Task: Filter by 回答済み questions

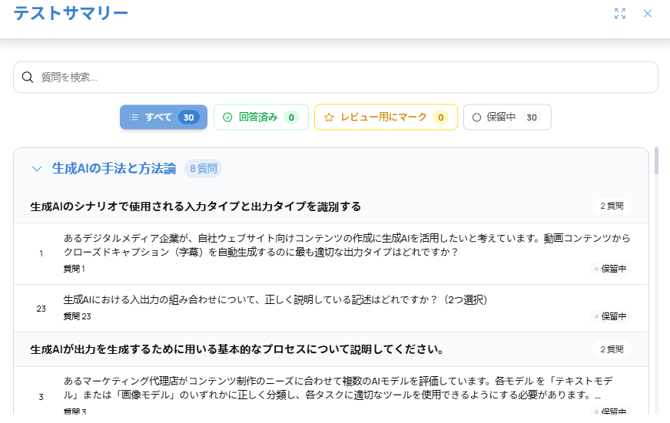Action: pos(259,117)
